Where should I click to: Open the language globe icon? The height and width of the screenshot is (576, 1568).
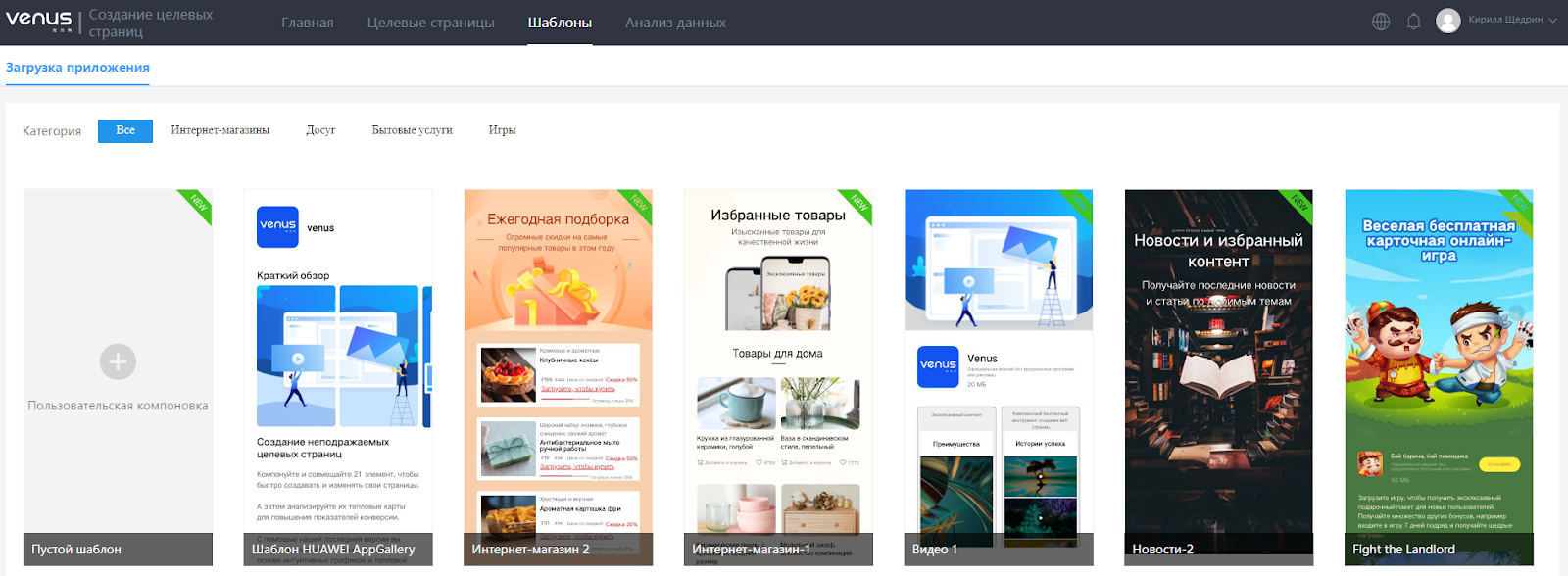pyautogui.click(x=1381, y=22)
